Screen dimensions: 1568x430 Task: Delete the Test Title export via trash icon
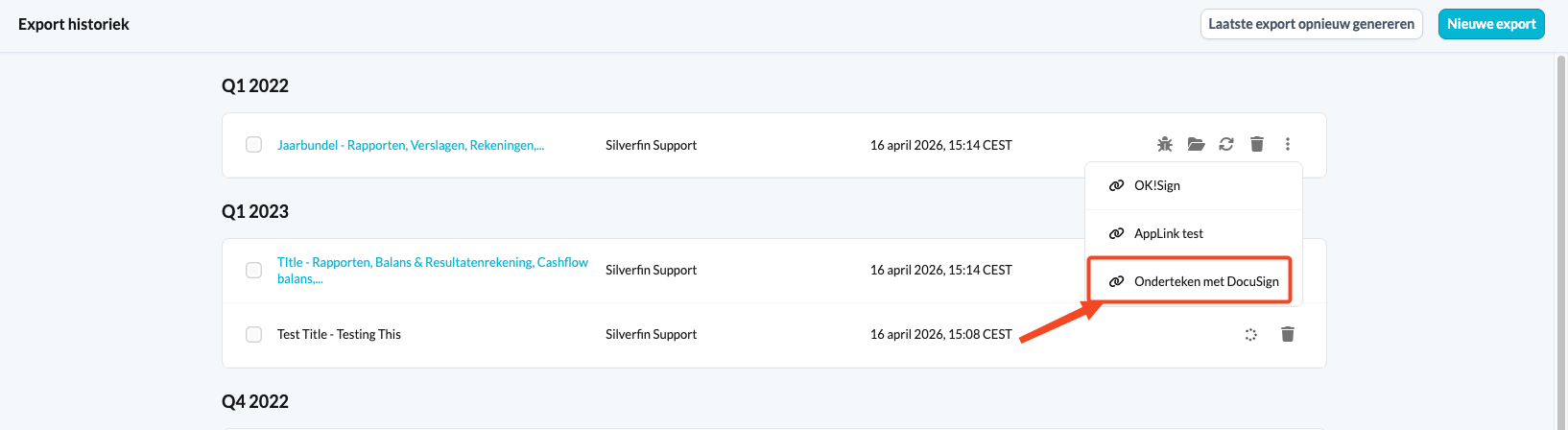point(1288,334)
